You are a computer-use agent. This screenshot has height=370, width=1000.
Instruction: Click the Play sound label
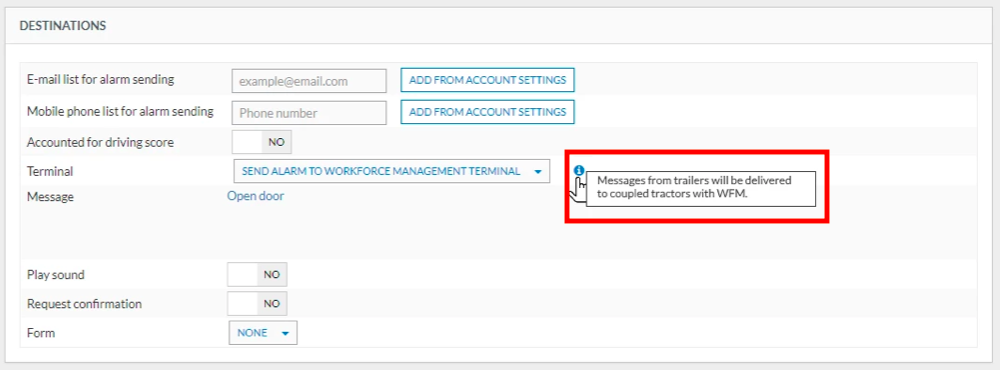pyautogui.click(x=55, y=275)
